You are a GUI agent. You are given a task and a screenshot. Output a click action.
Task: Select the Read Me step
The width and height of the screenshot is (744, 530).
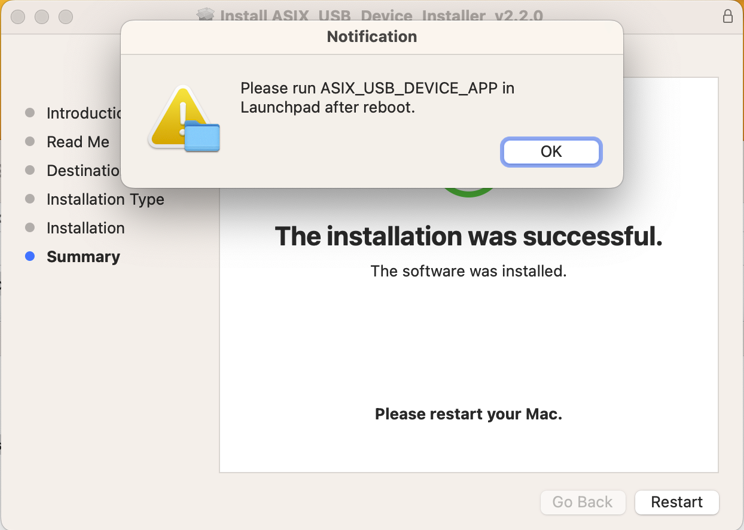[x=78, y=142]
